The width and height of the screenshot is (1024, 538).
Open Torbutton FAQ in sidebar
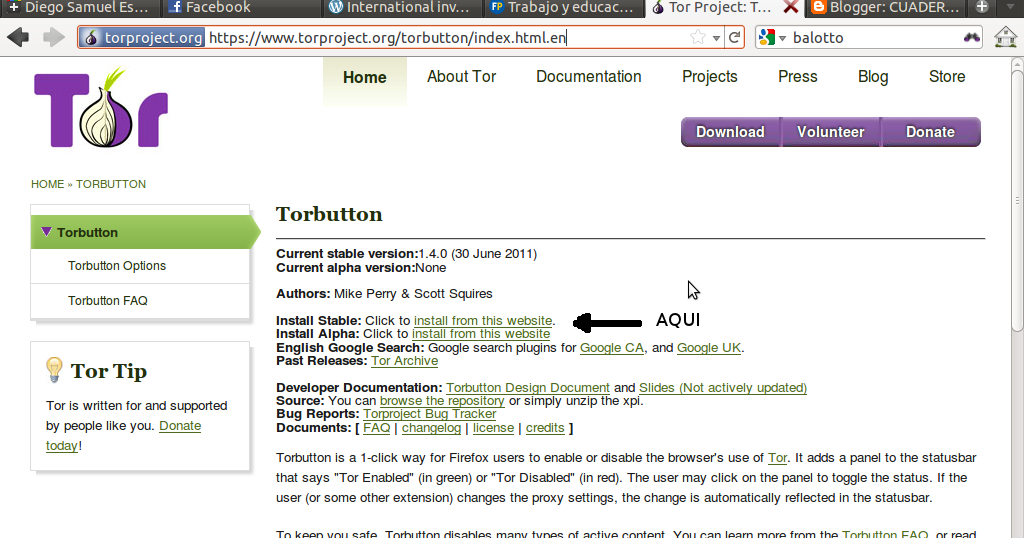108,300
